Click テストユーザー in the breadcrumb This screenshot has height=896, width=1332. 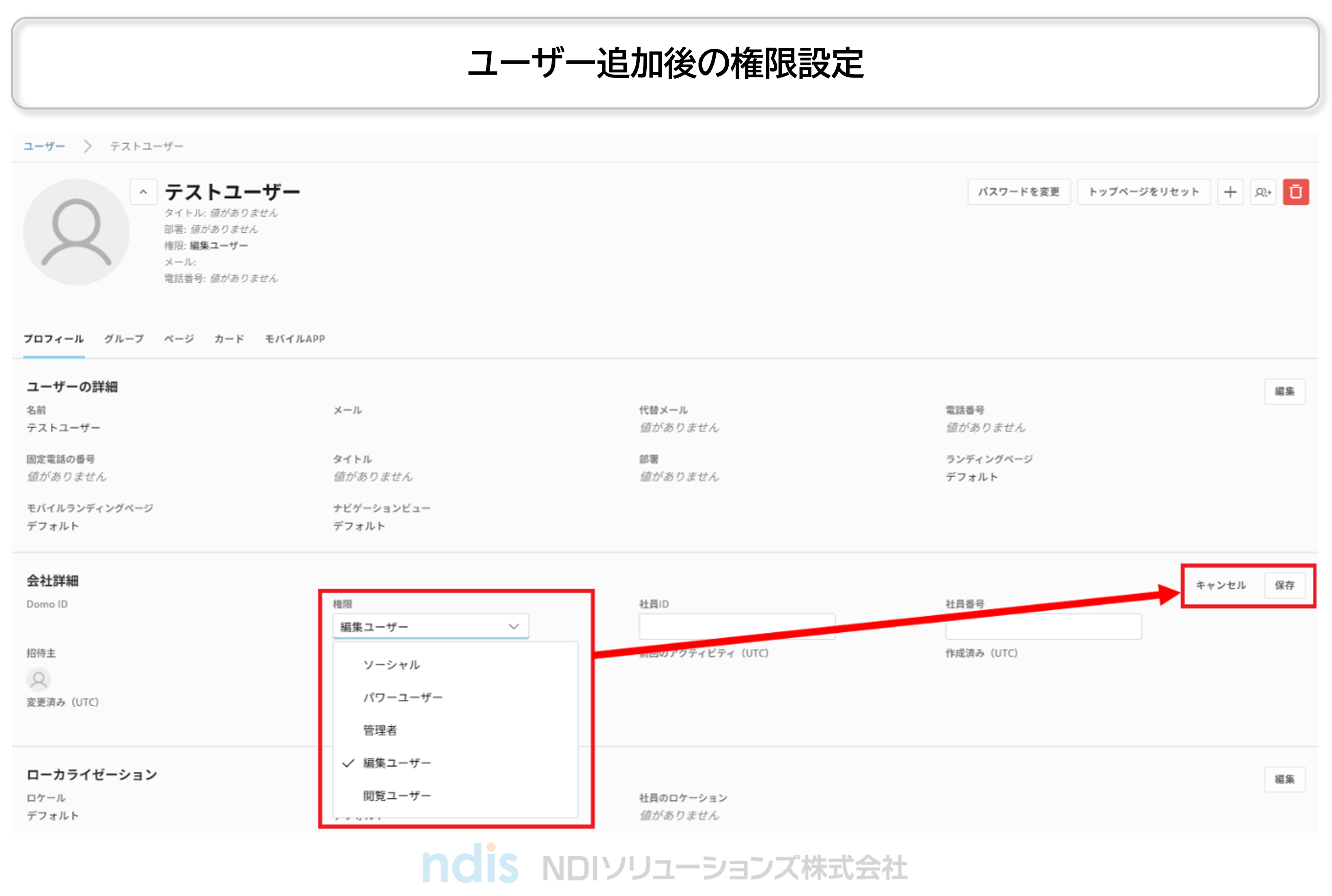coord(147,146)
